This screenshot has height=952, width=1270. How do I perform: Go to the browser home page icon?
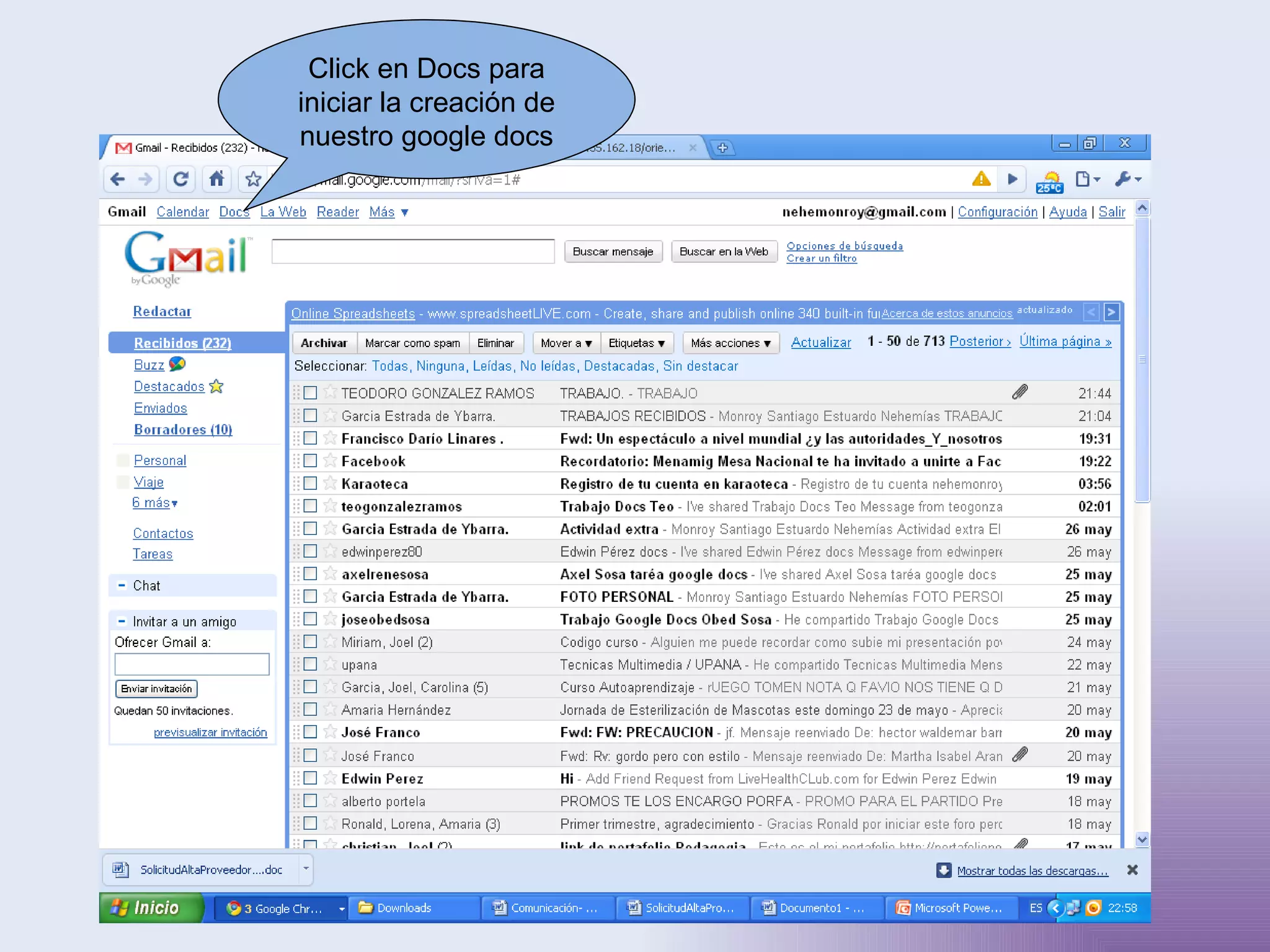click(216, 180)
